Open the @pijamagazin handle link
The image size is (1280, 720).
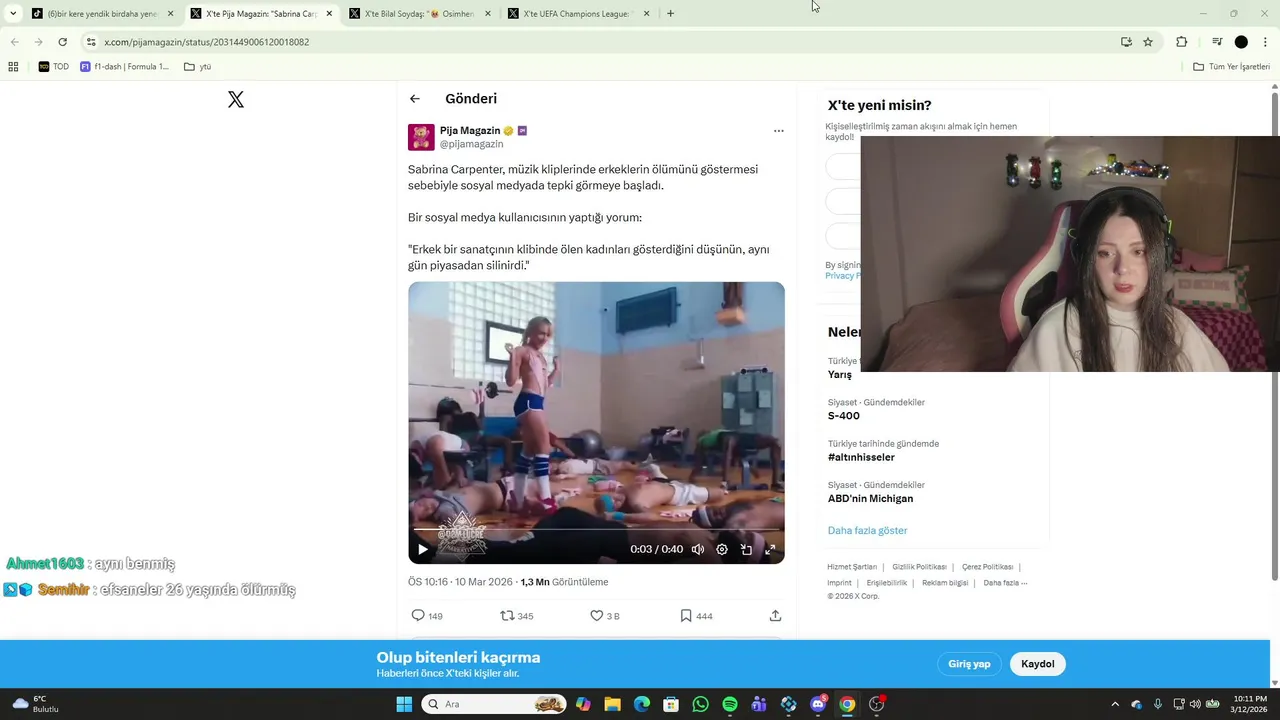[x=471, y=144]
